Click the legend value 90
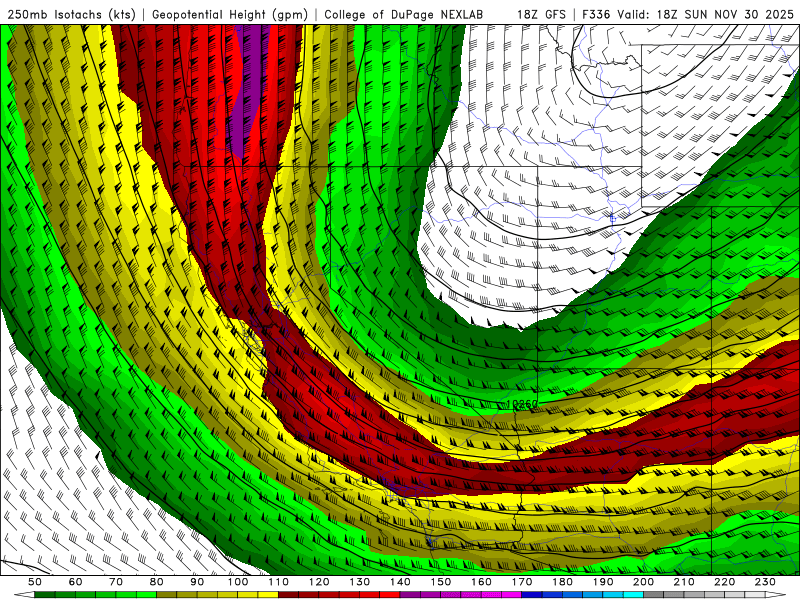 click(x=197, y=582)
